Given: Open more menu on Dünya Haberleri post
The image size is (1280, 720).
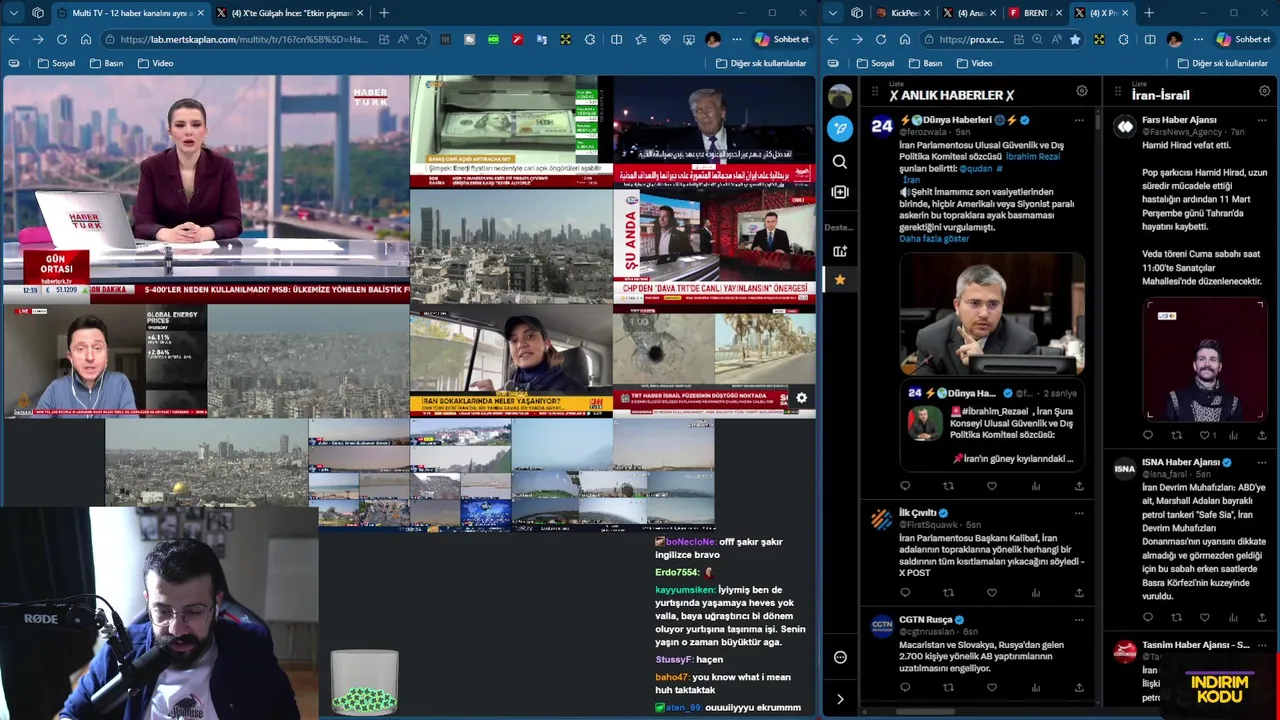Looking at the screenshot, I should [1079, 120].
